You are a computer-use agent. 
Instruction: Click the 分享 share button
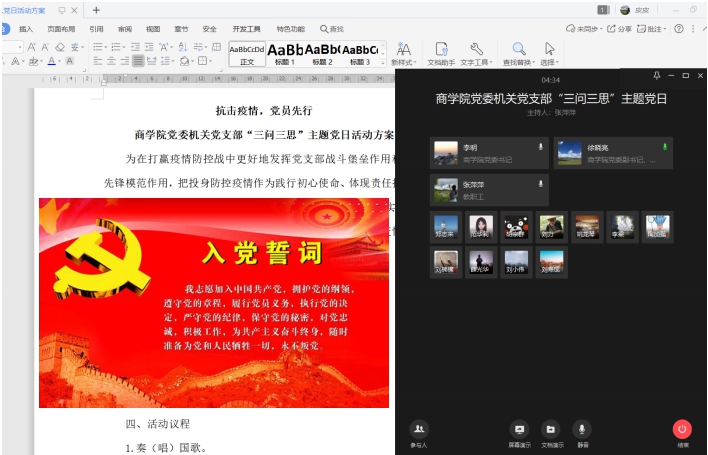[x=620, y=29]
